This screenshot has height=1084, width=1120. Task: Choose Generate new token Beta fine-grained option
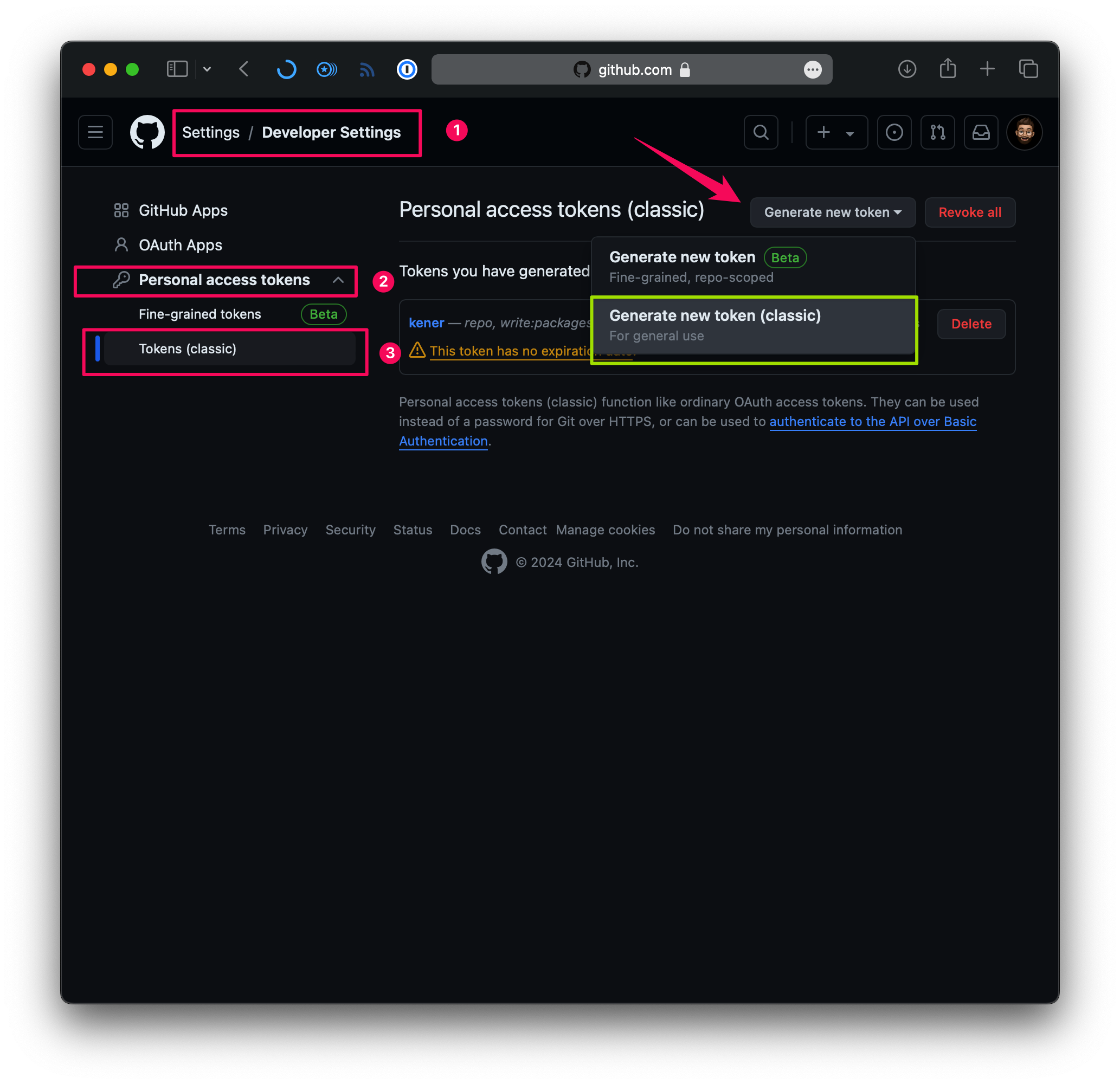[x=753, y=266]
